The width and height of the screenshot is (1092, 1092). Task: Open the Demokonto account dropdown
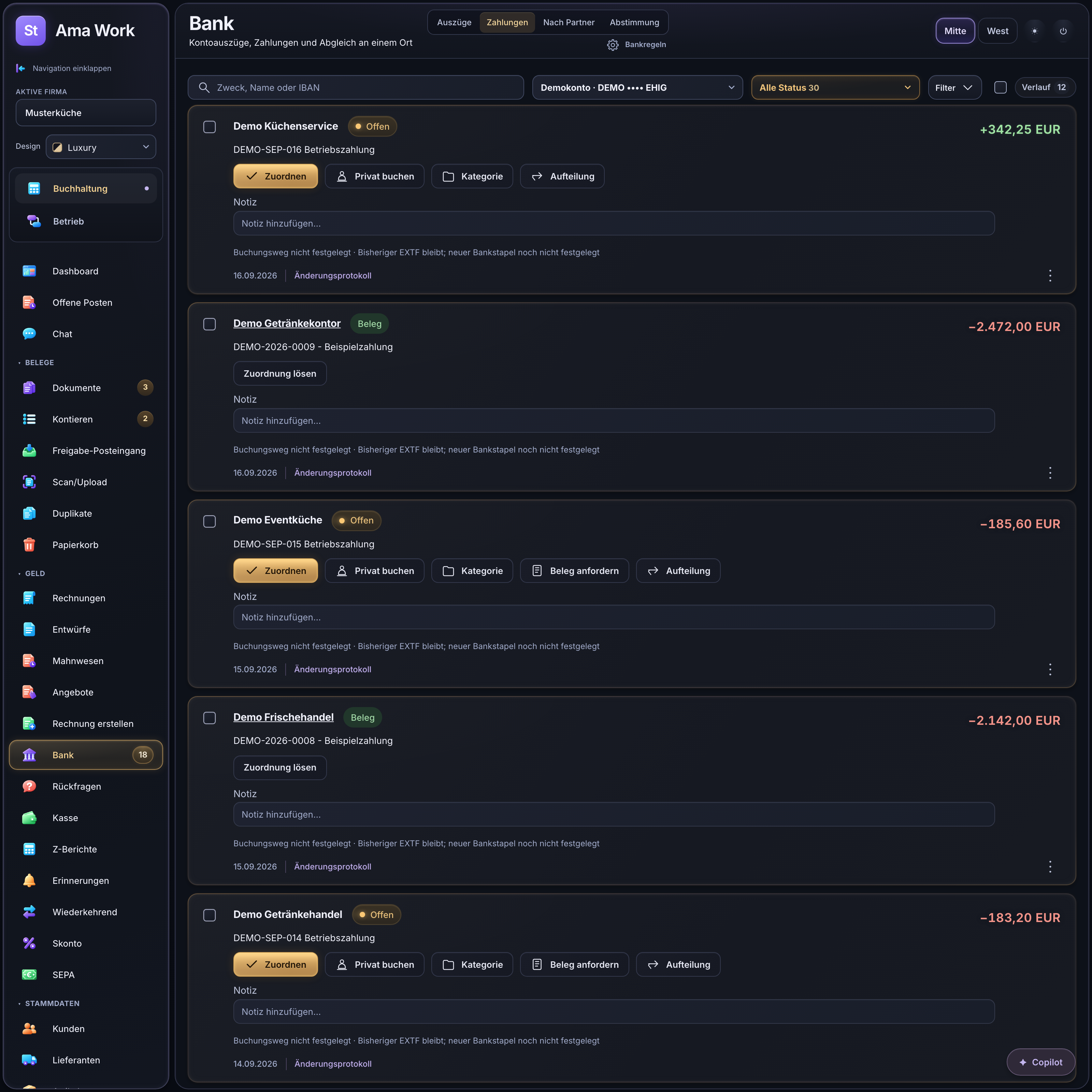point(637,88)
